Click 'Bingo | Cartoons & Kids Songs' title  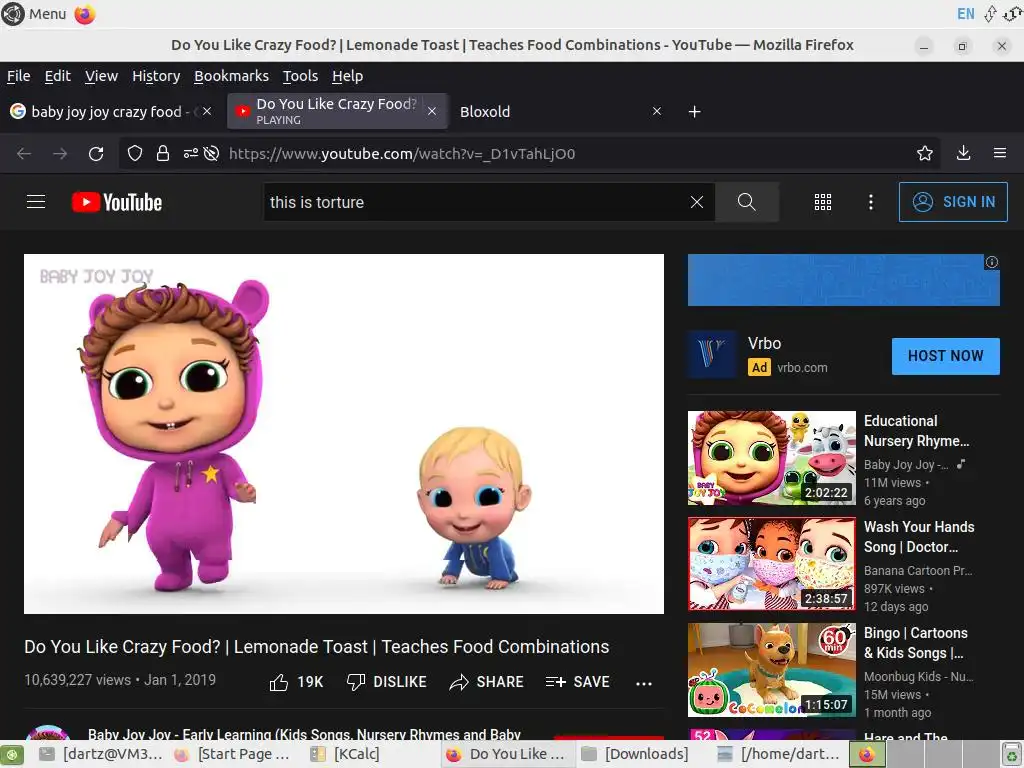tap(916, 643)
